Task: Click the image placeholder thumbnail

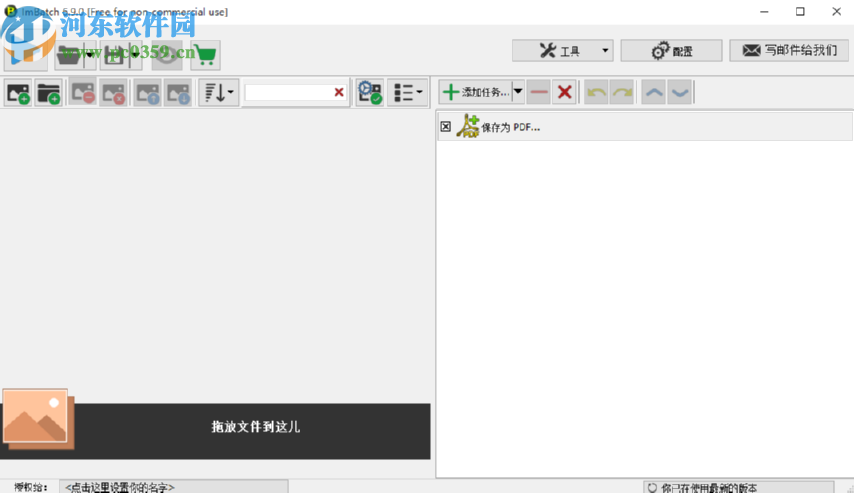Action: pos(37,418)
